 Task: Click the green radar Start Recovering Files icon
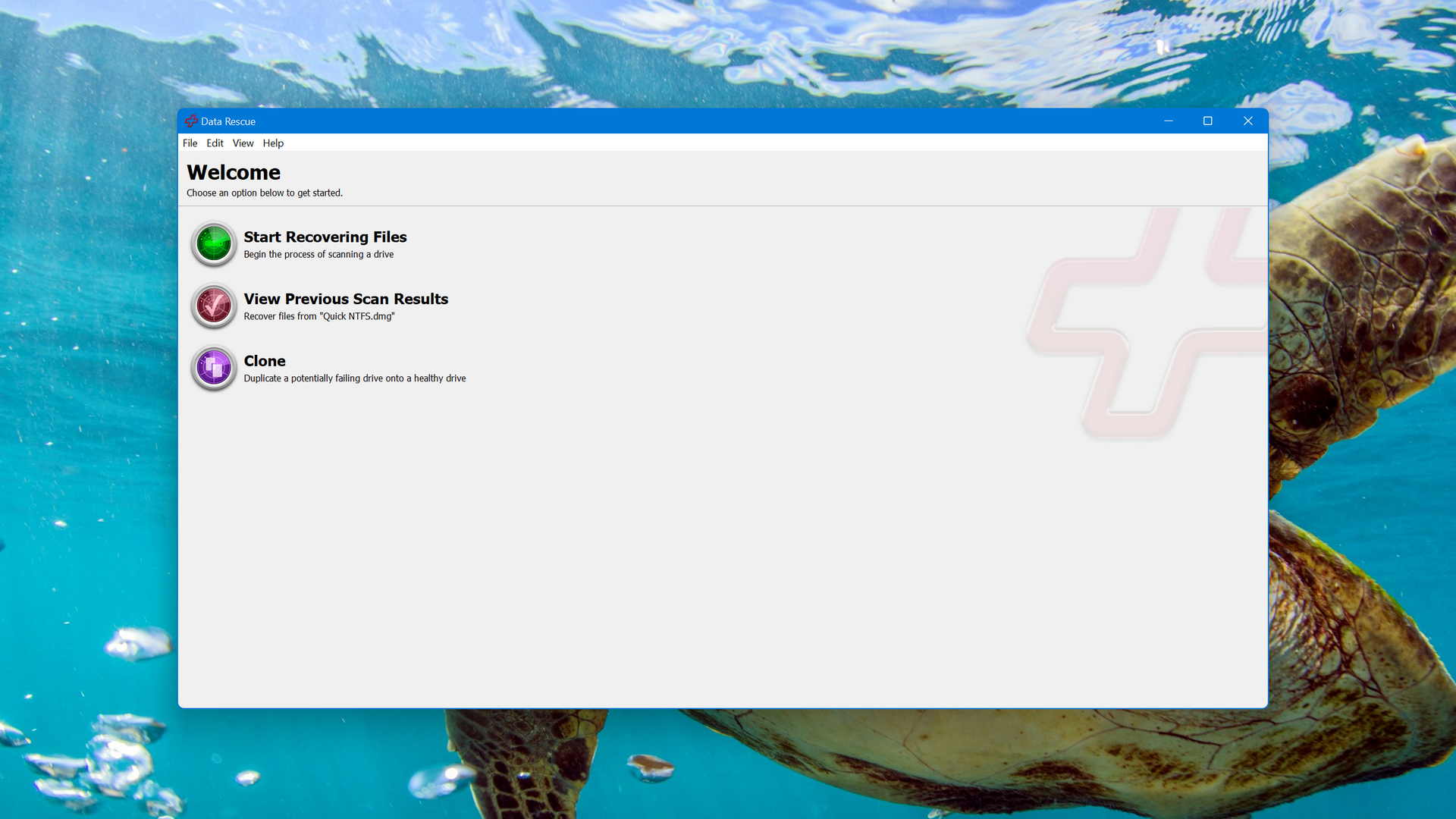[214, 244]
